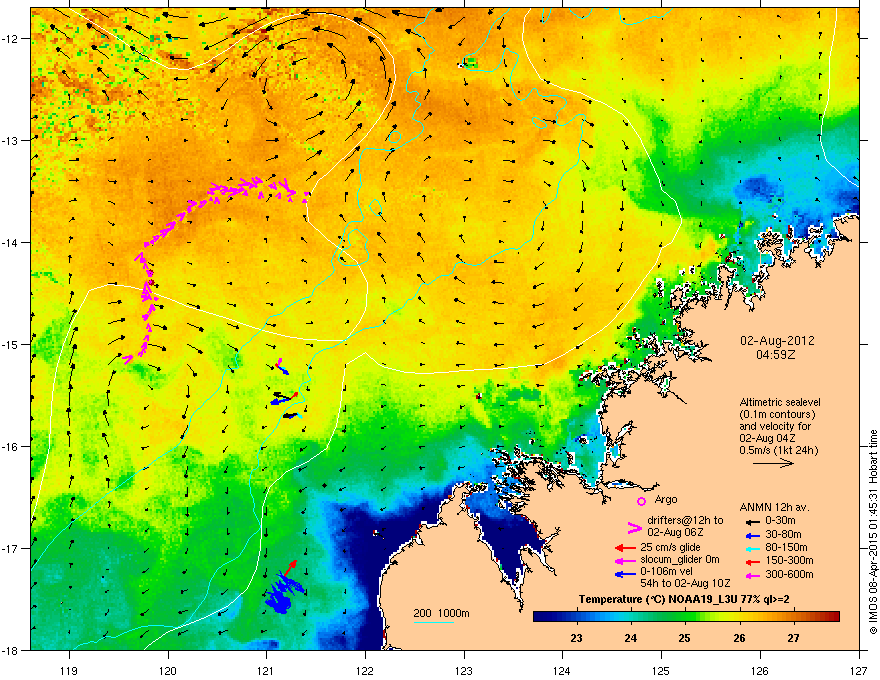Click the blue 30-80m ANMN legend arrow
Viewport: 880px width, 680px height.
pos(751,535)
